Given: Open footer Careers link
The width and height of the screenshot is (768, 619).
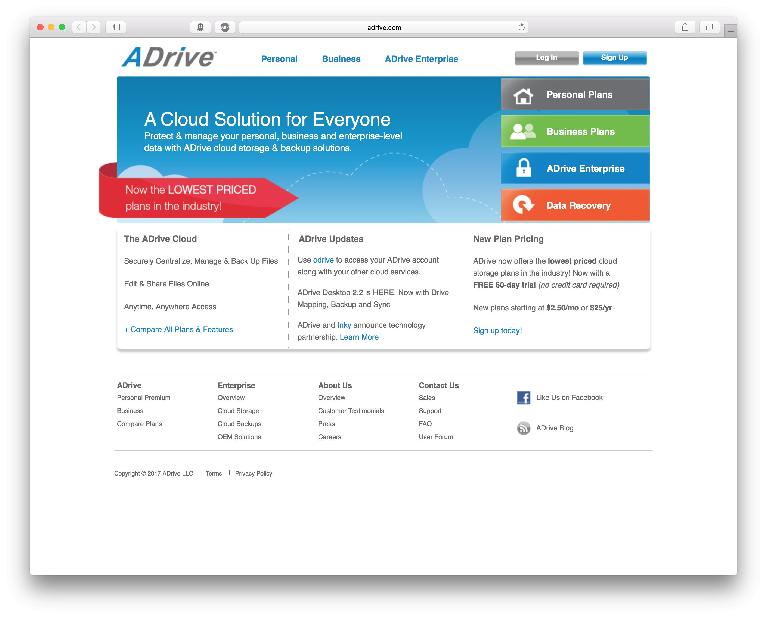Looking at the screenshot, I should tap(330, 437).
